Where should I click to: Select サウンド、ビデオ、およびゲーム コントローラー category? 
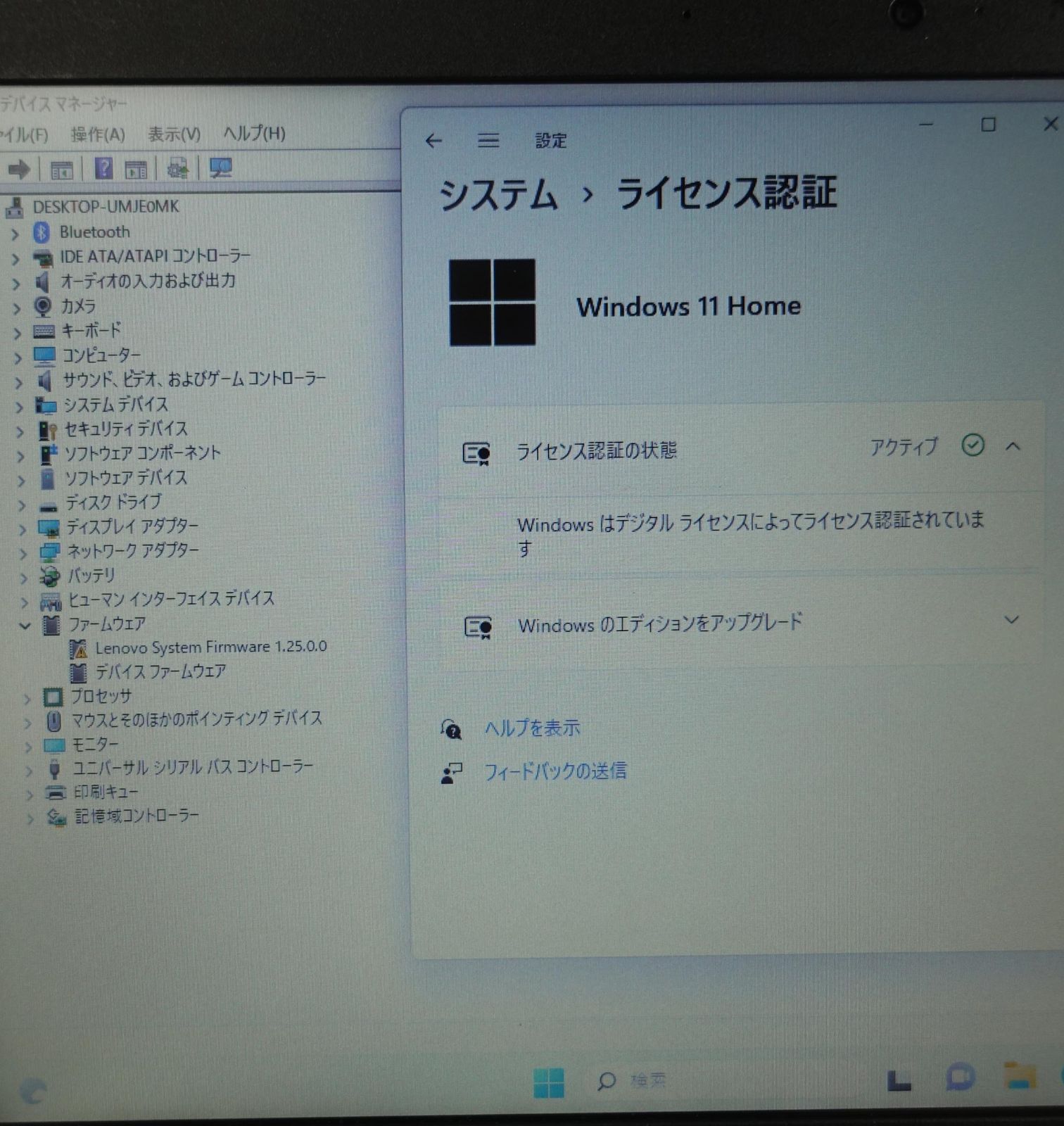tap(194, 380)
